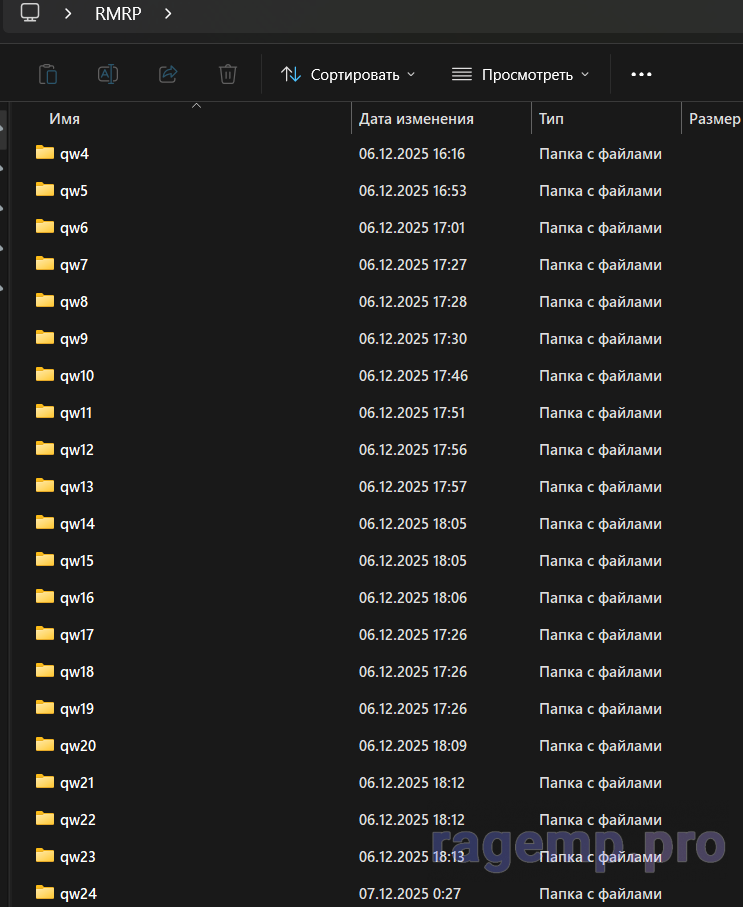Viewport: 743px width, 907px height.
Task: Open the Просмотреть view dropdown
Action: coord(520,74)
